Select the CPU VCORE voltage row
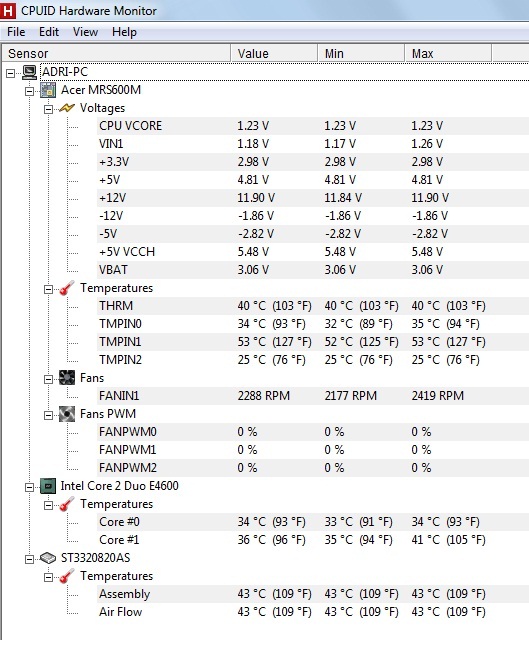The height and width of the screenshot is (661, 529). coord(312,126)
